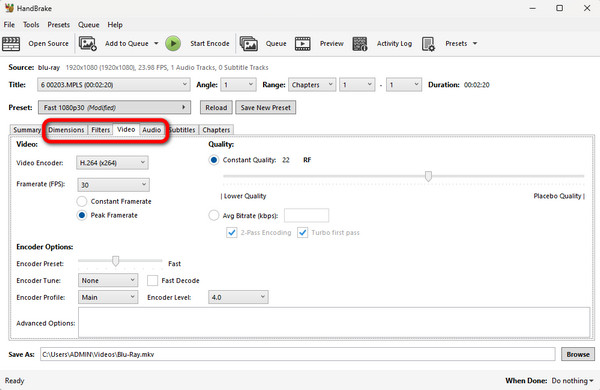Click the Open Source toolbar label
This screenshot has height=390, width=600.
click(48, 44)
